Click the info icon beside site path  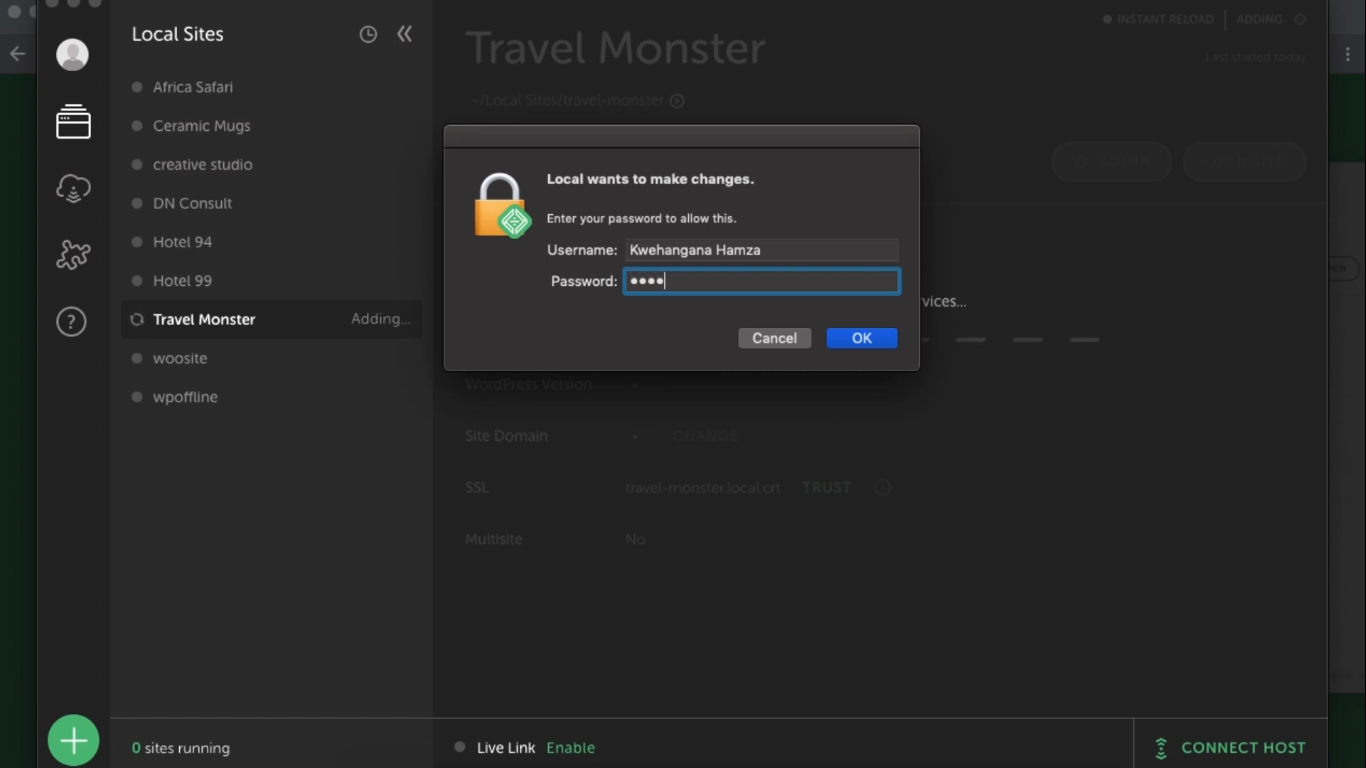pyautogui.click(x=677, y=101)
